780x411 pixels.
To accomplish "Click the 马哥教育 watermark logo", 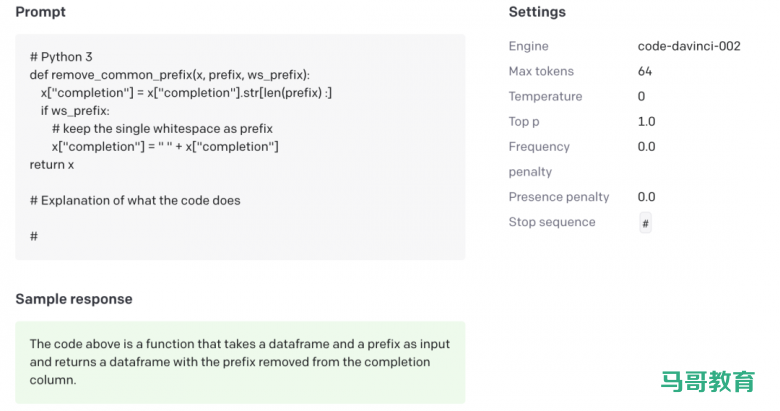I will (707, 381).
